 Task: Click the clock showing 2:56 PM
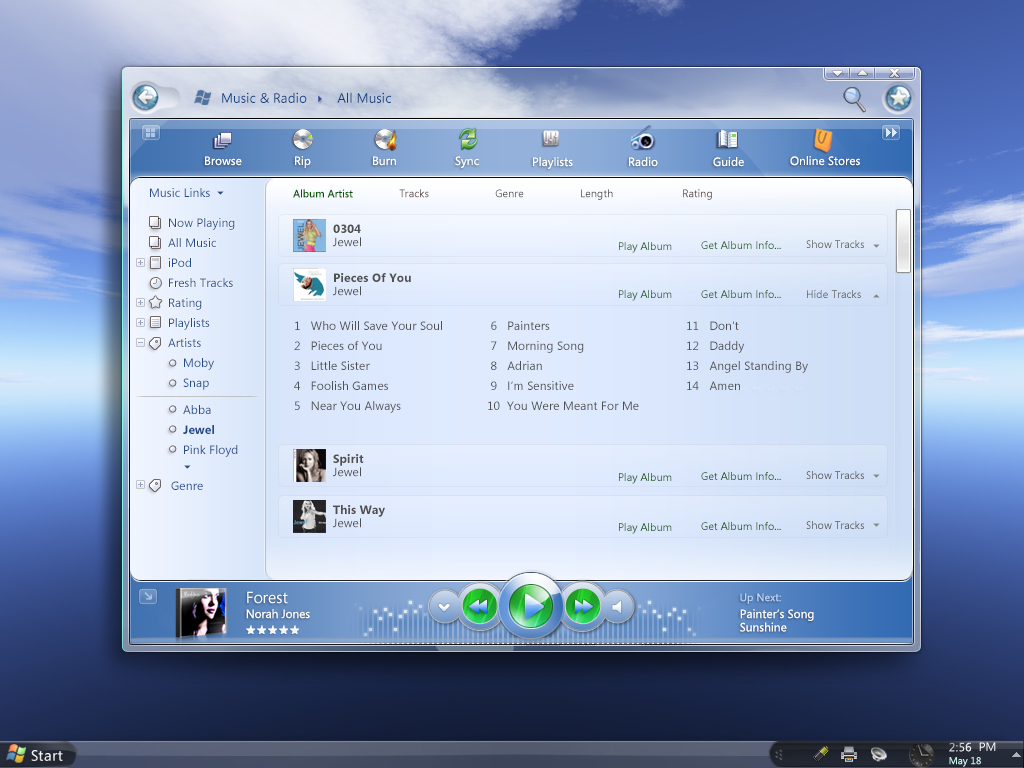972,747
